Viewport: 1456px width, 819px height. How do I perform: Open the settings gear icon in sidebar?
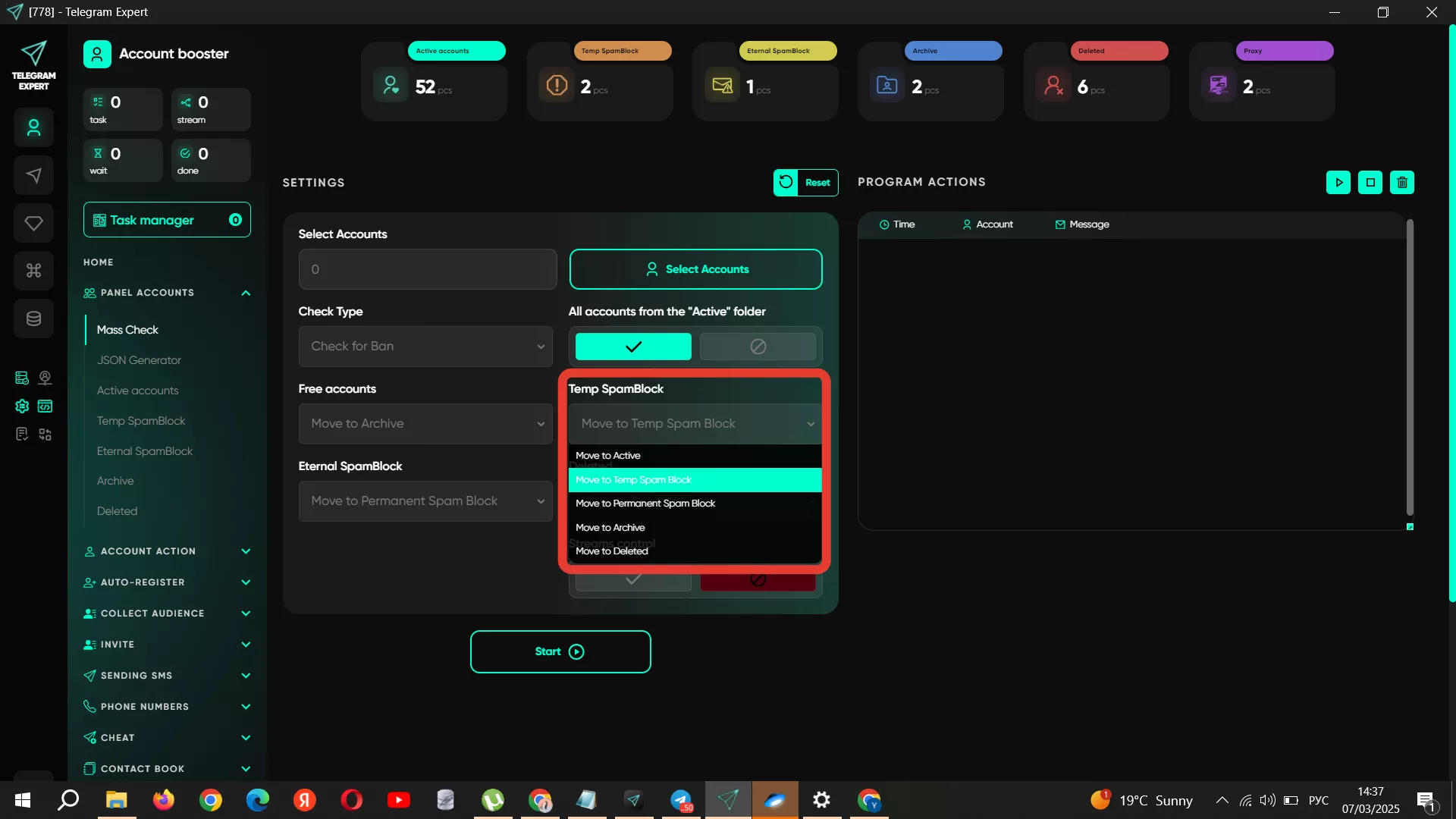22,406
